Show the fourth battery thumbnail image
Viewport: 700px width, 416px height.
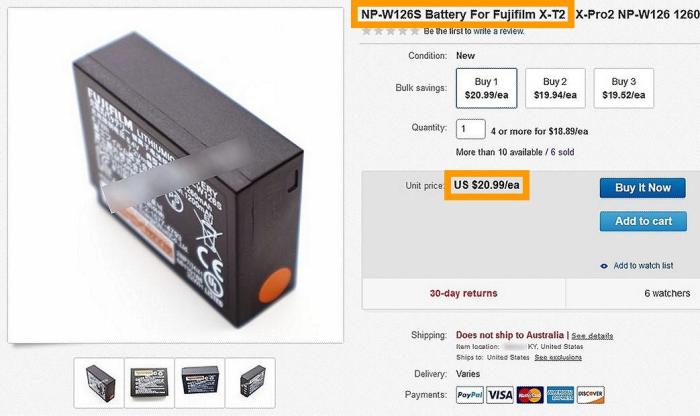tap(250, 383)
